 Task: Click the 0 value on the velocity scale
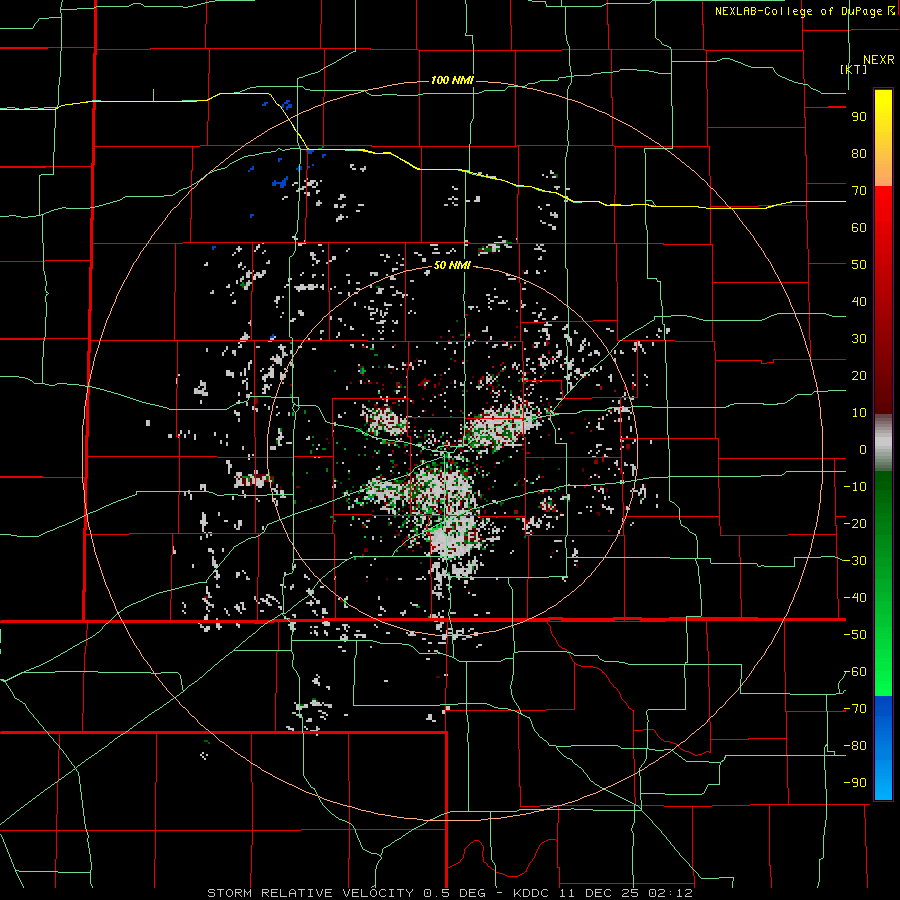(863, 450)
